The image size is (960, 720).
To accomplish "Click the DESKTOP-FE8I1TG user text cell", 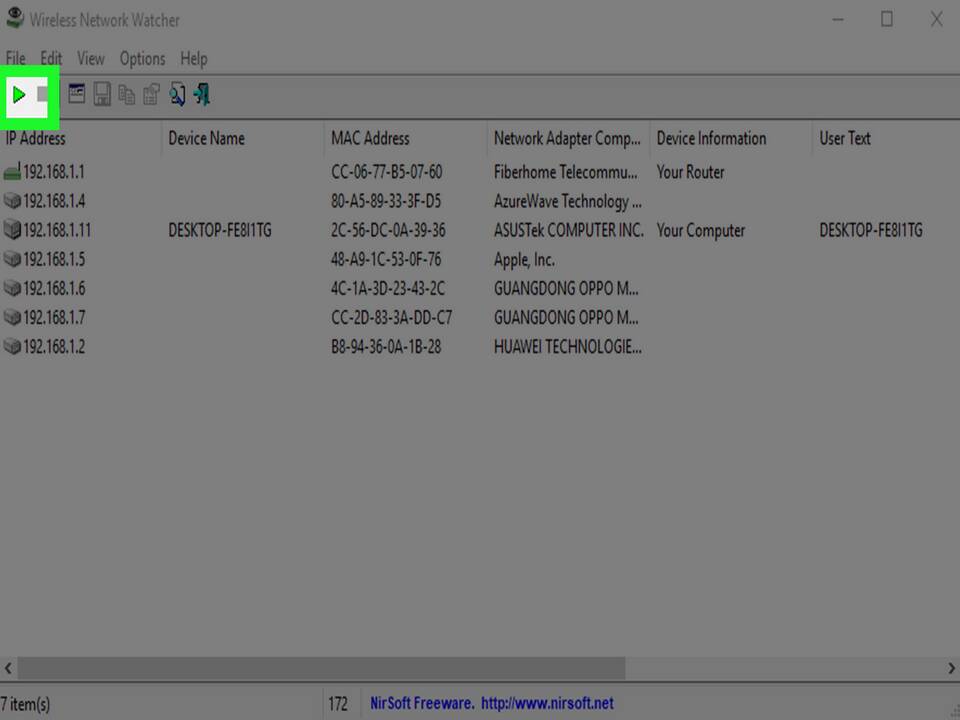I will point(871,230).
